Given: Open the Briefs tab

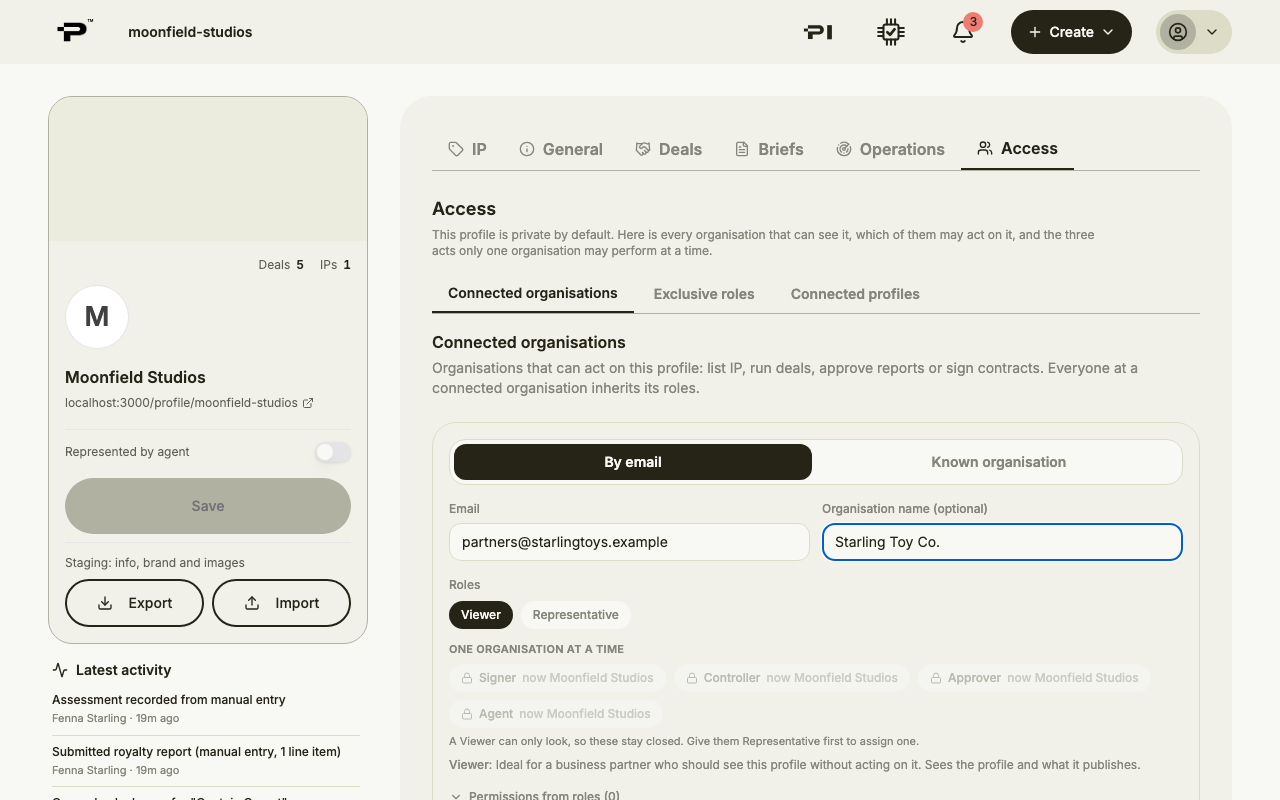Looking at the screenshot, I should coord(769,149).
